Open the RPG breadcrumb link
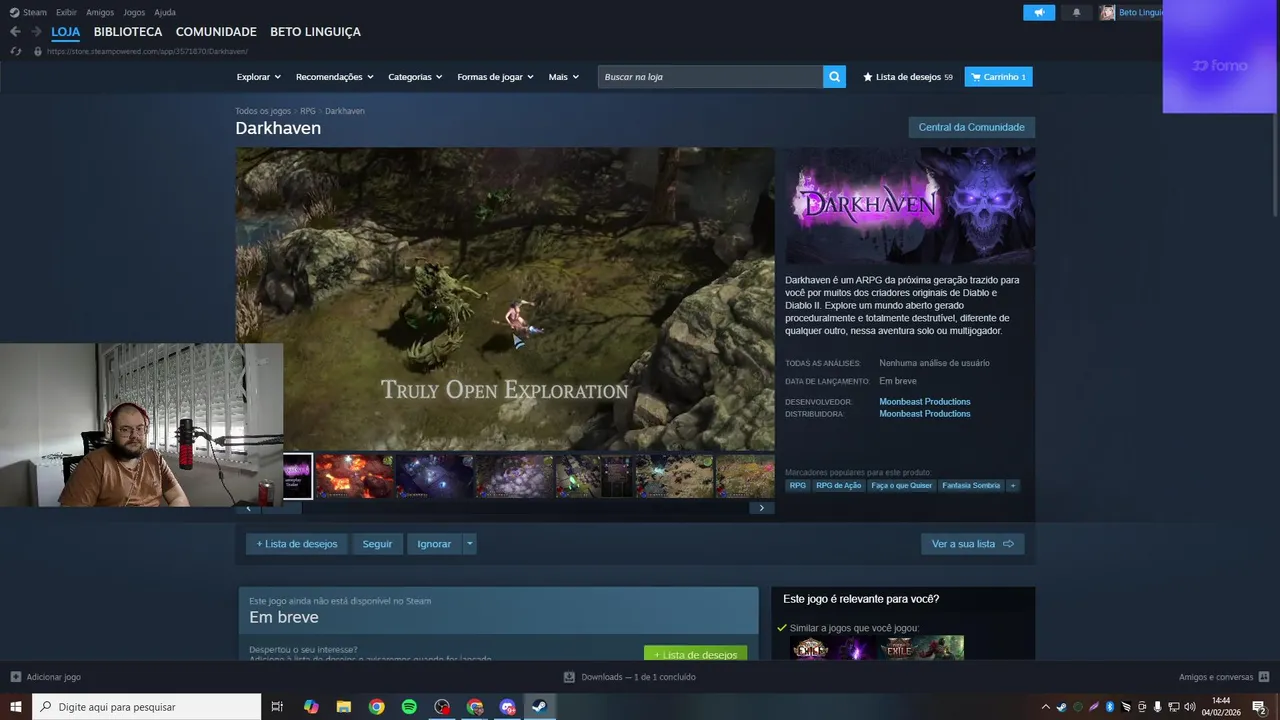 pyautogui.click(x=308, y=111)
